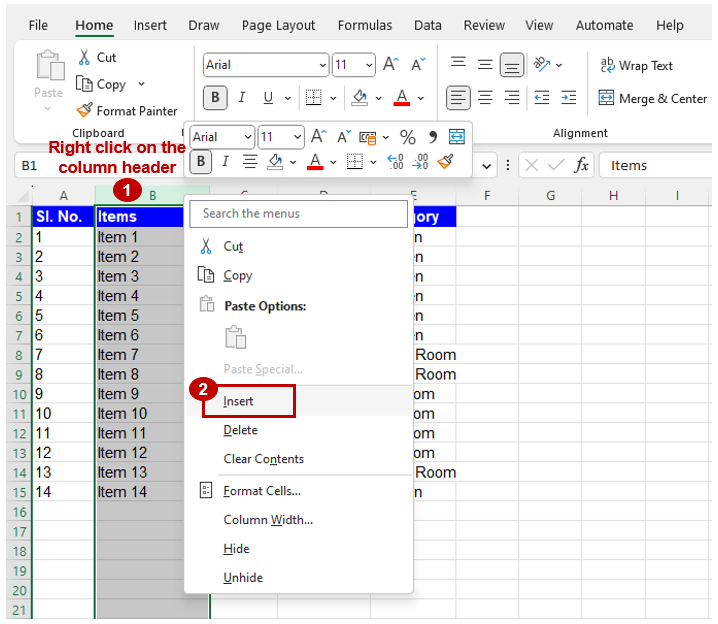The height and width of the screenshot is (624, 718).
Task: Open the ribbon Font Color dropdown arrow
Action: pyautogui.click(x=421, y=98)
